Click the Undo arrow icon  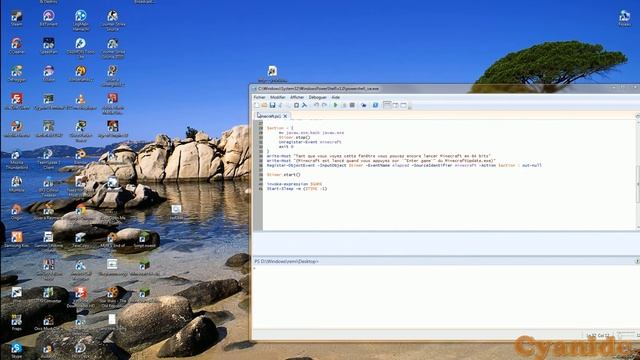[316, 105]
